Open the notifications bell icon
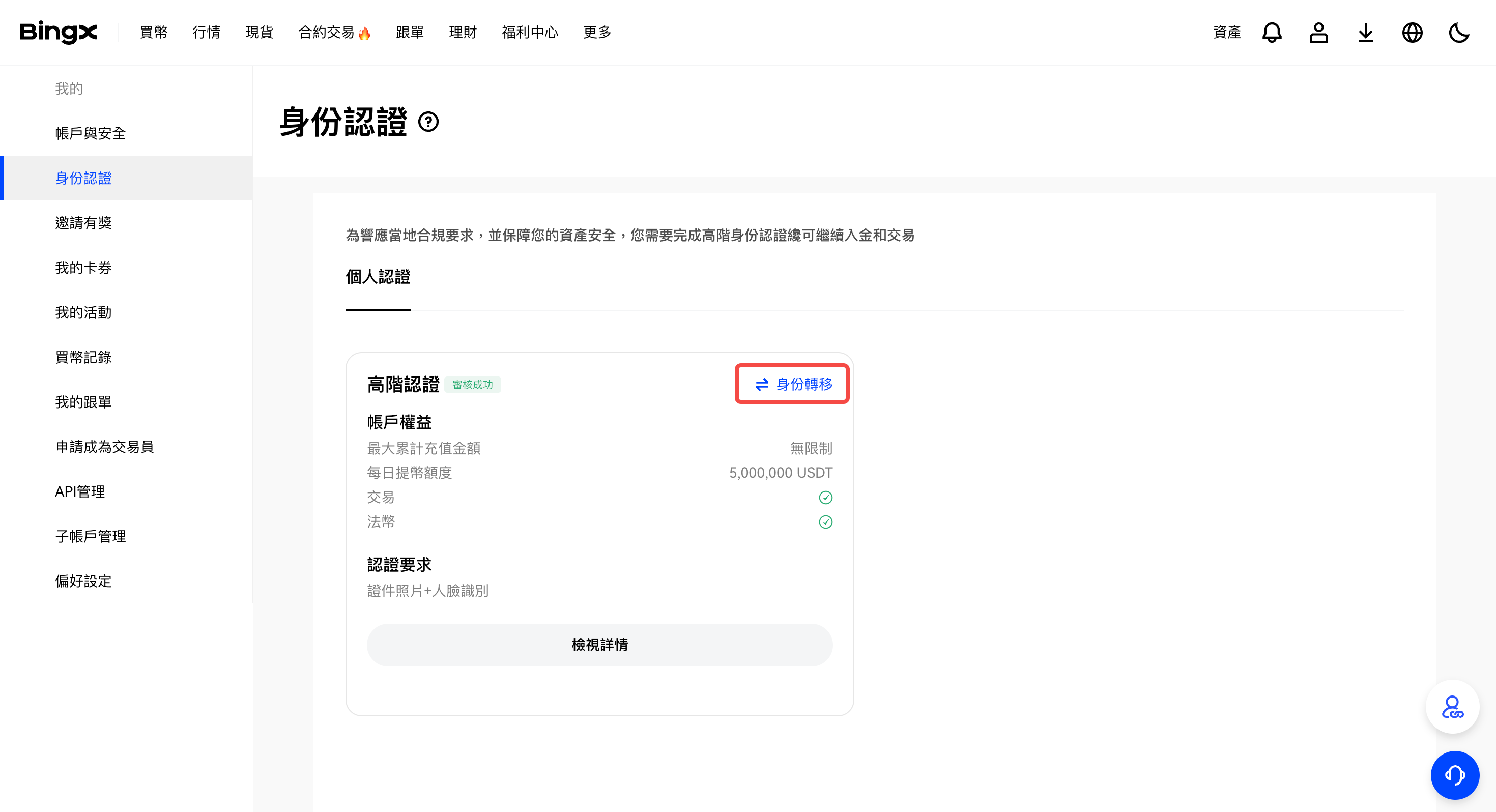 [1271, 33]
